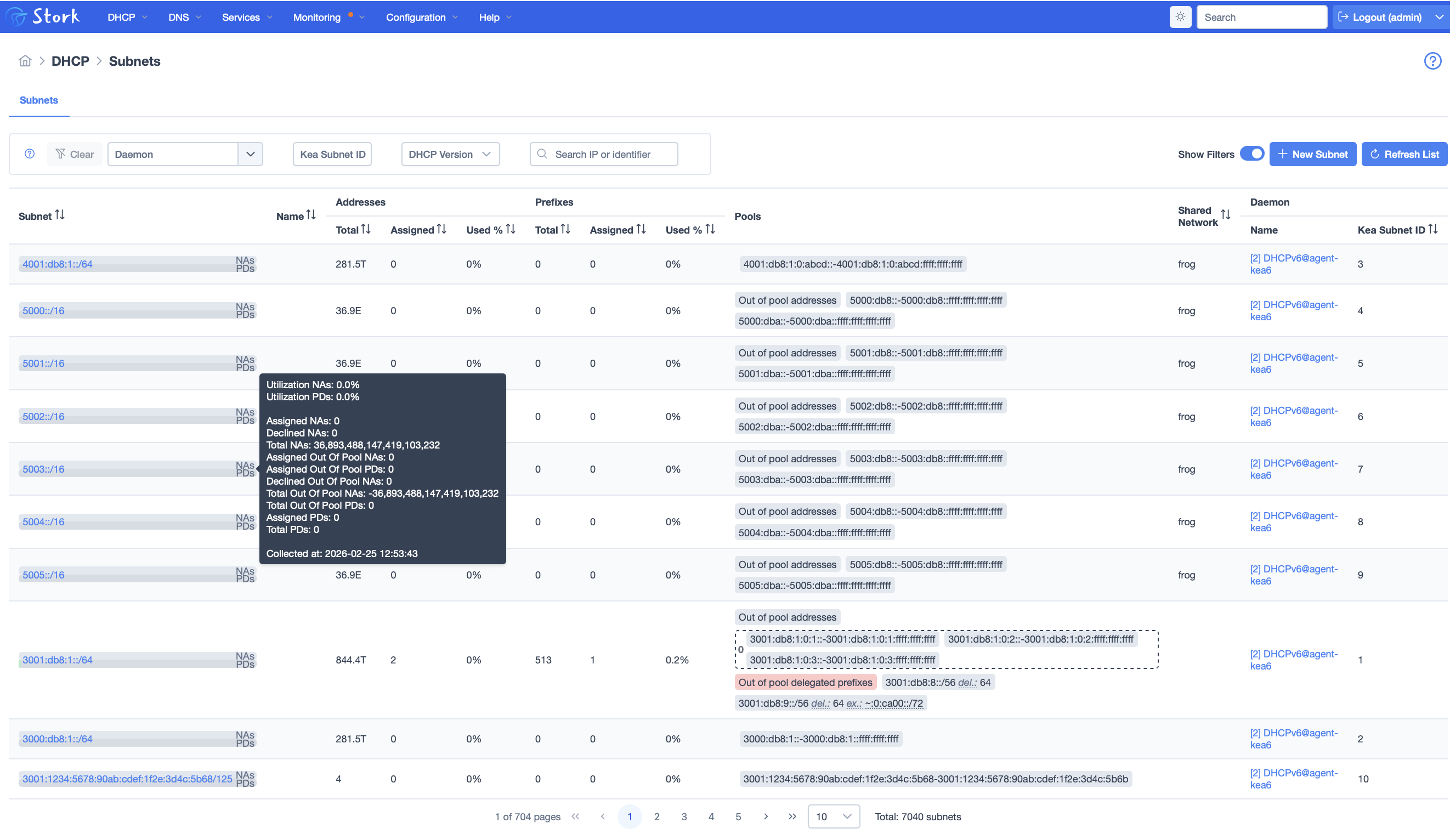1450x840 pixels.
Task: Click the filter help icon beside Clear
Action: [x=30, y=154]
